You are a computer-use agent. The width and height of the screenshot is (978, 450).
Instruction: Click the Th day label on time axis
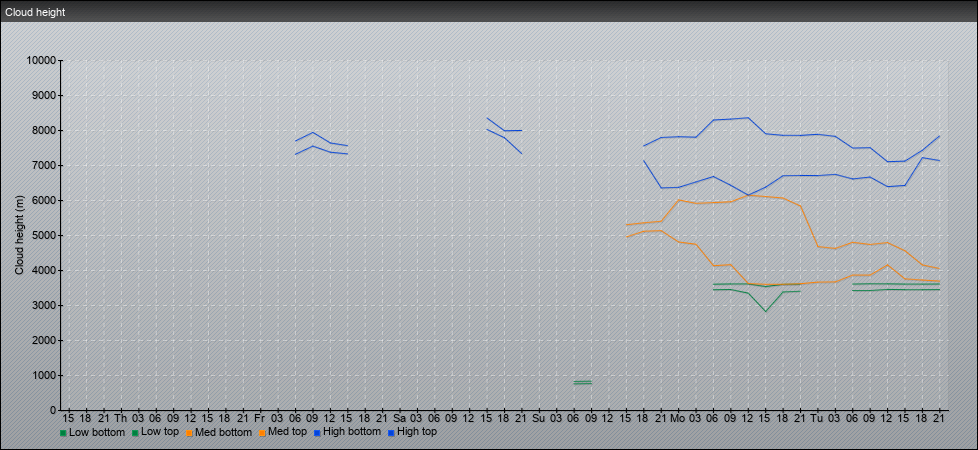(x=120, y=417)
